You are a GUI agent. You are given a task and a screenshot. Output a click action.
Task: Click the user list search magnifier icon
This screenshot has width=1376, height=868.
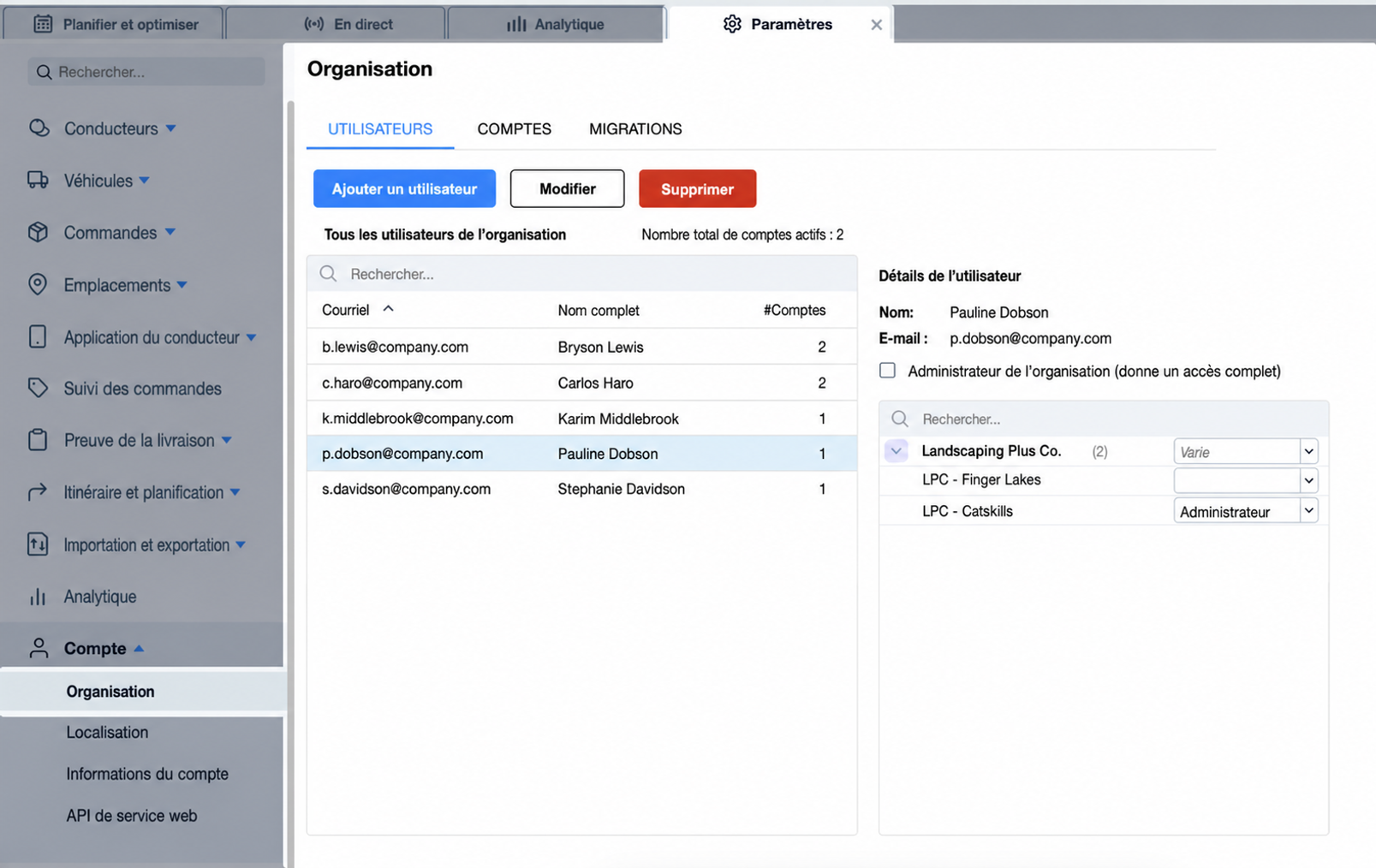[328, 274]
